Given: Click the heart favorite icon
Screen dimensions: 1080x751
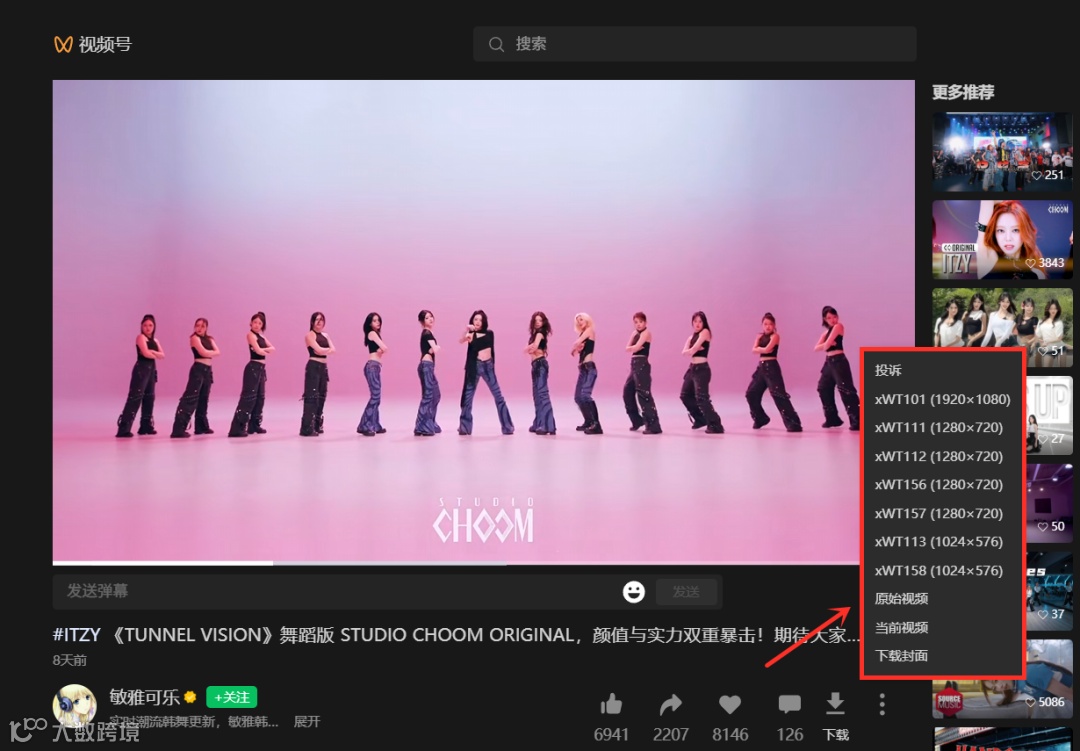Looking at the screenshot, I should [729, 705].
